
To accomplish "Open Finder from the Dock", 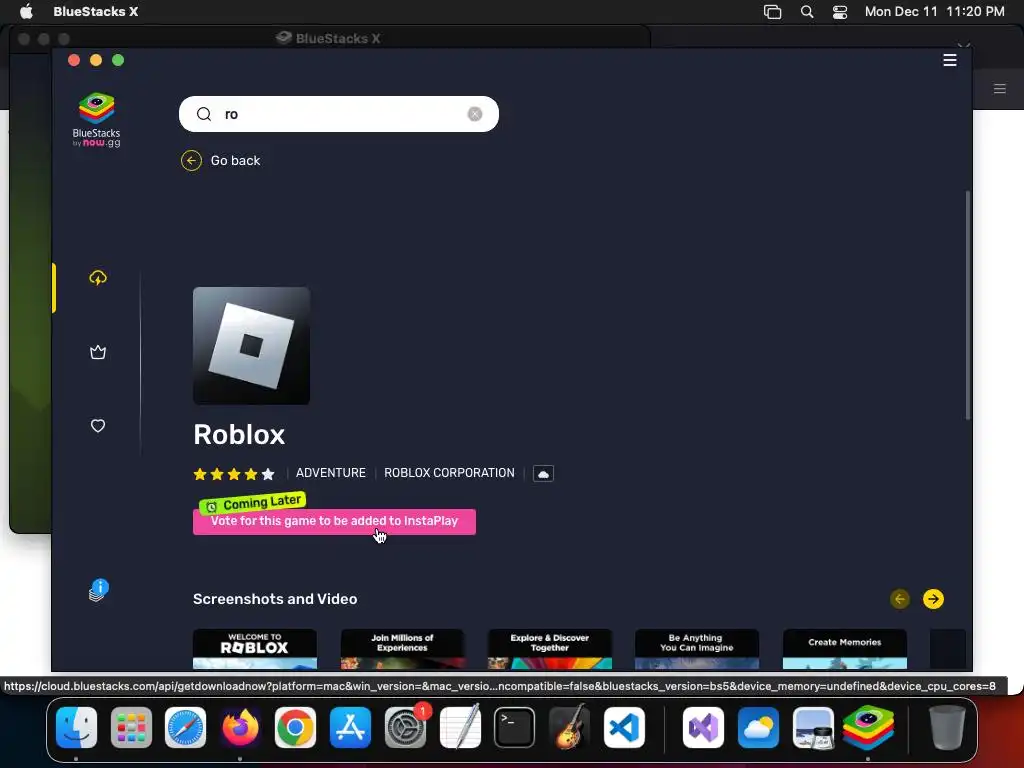I will [x=76, y=728].
